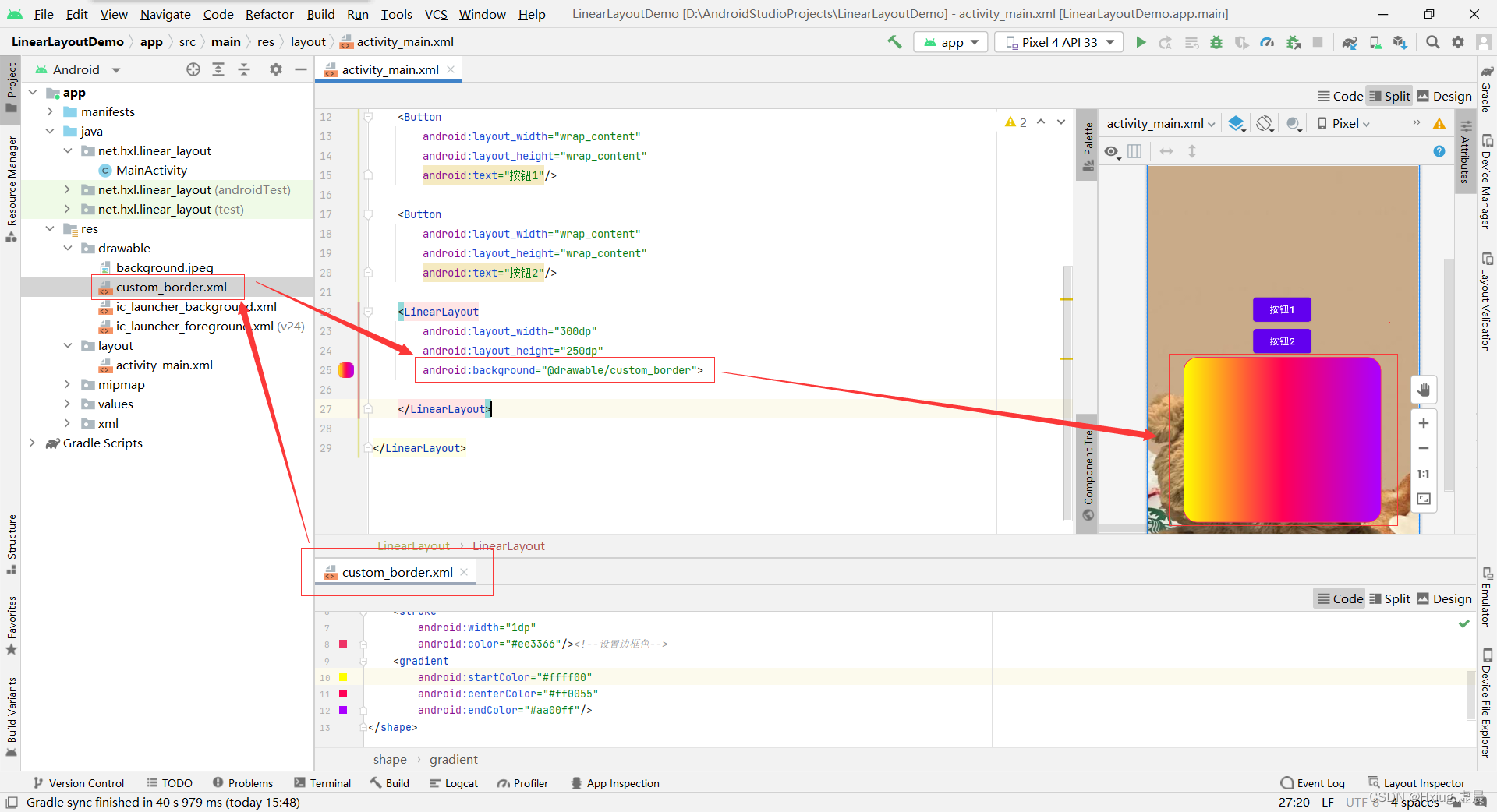Switch custom_border editor to Design view
1497x812 pixels.
pyautogui.click(x=1445, y=598)
